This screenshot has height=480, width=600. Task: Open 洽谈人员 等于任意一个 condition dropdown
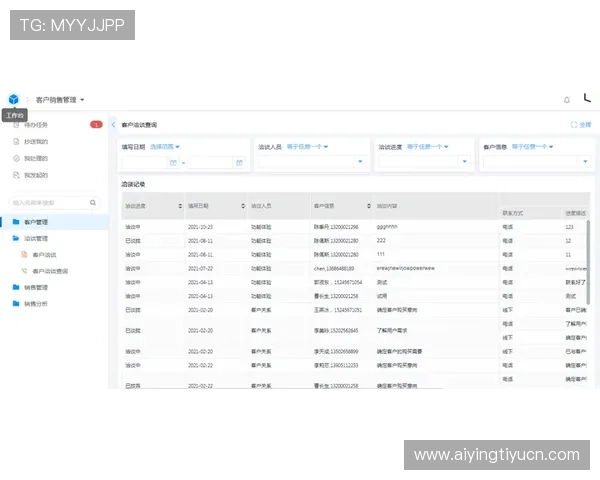point(308,147)
